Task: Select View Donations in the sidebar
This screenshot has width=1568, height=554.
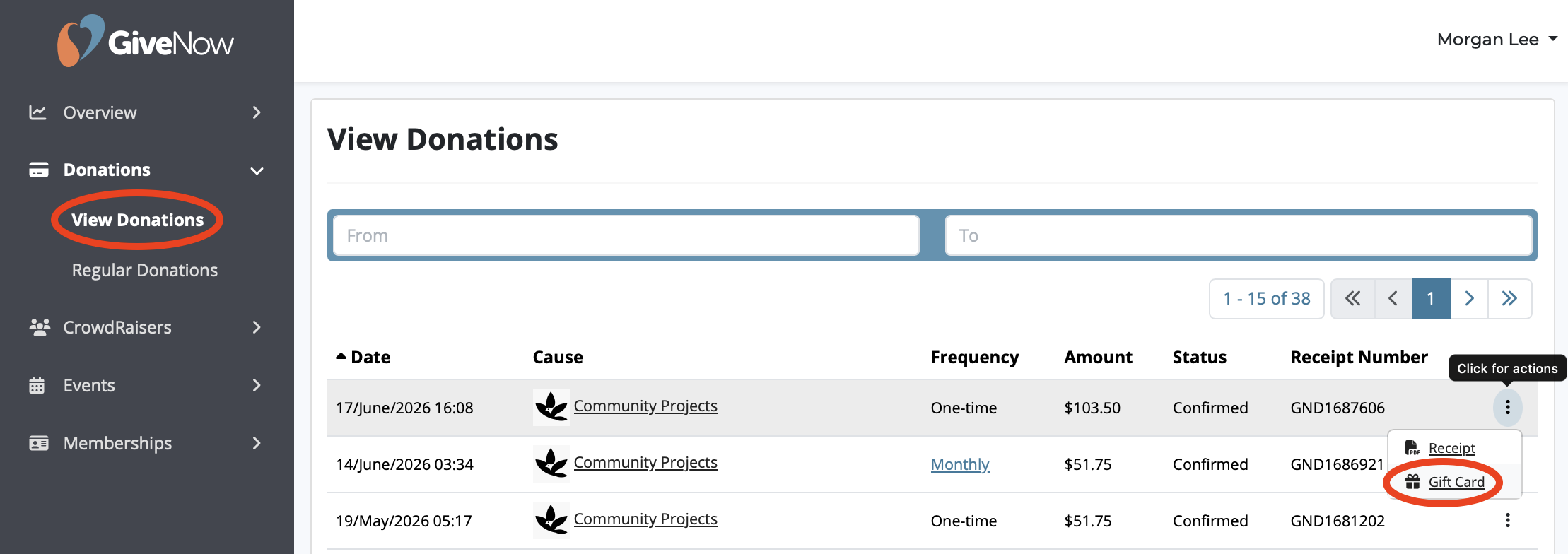Action: coord(138,220)
